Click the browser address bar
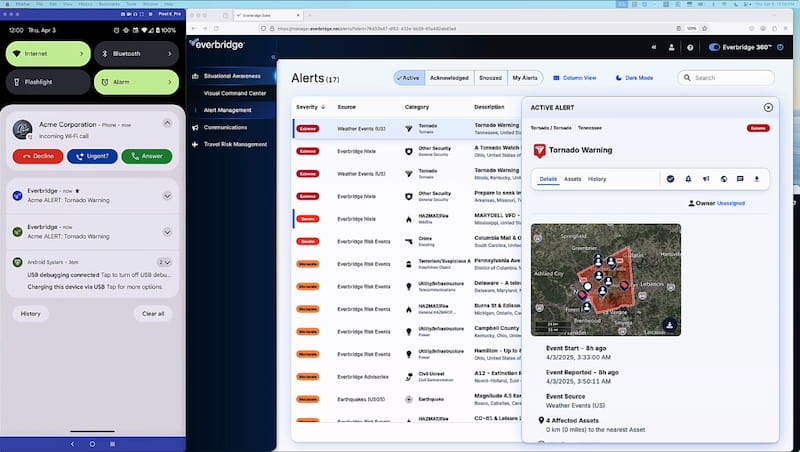Viewport: 800px width, 452px height. pyautogui.click(x=469, y=29)
